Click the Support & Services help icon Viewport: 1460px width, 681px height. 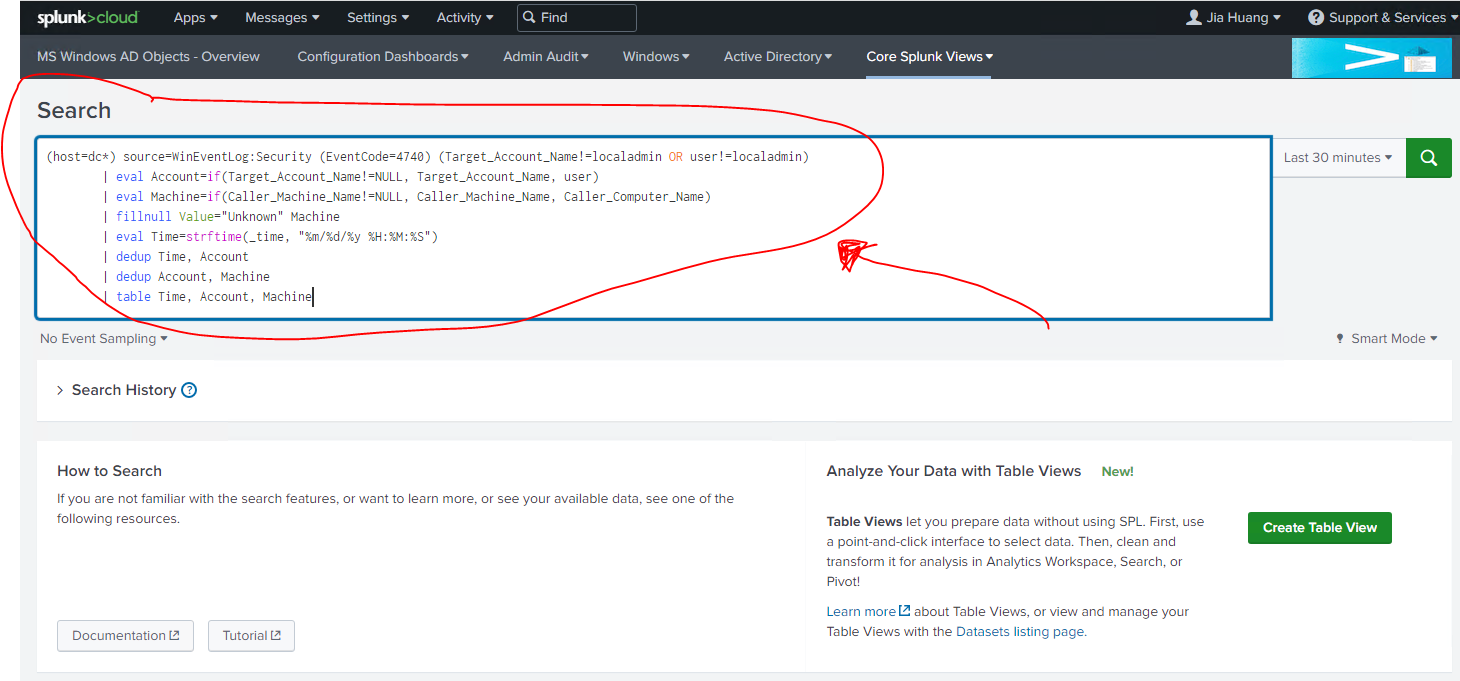pyautogui.click(x=1316, y=18)
